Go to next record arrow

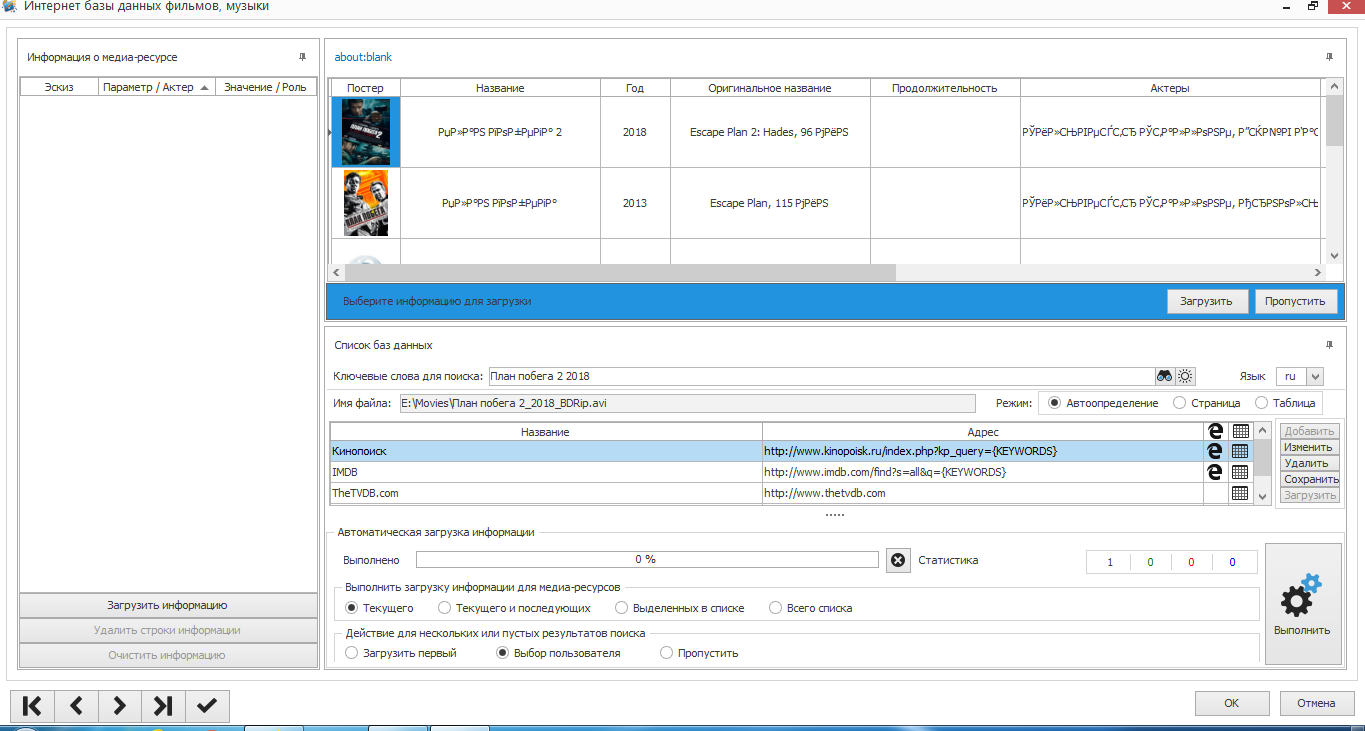[120, 706]
